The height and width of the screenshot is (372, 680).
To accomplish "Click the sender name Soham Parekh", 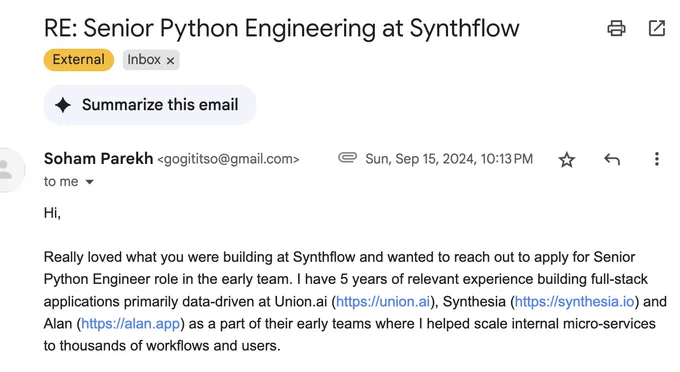I will [98, 159].
